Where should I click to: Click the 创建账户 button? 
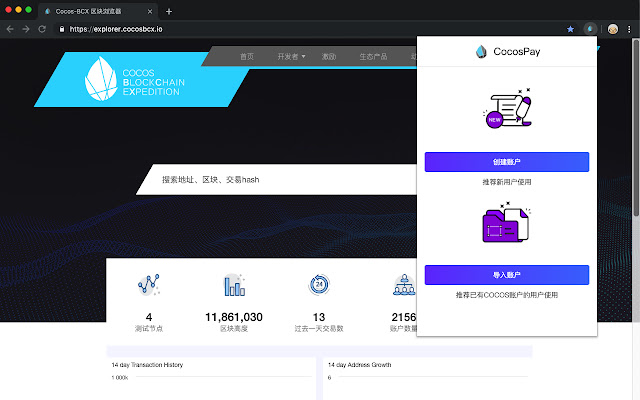point(507,162)
